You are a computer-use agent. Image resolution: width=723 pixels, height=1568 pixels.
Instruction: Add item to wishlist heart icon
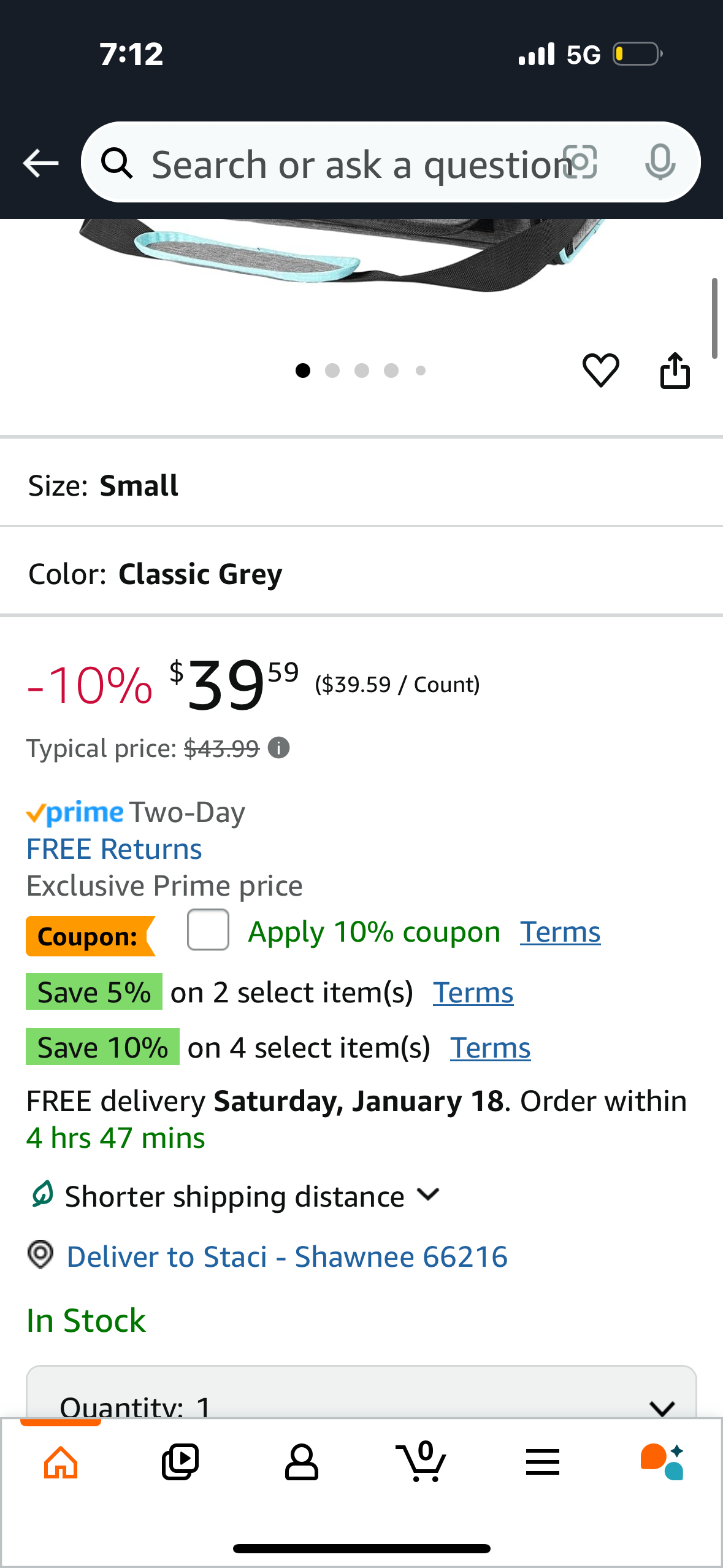600,370
